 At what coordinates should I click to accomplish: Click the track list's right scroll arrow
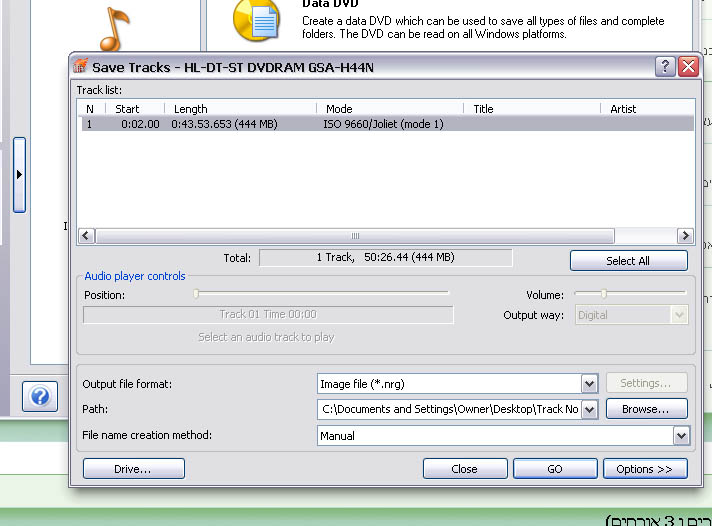[685, 236]
